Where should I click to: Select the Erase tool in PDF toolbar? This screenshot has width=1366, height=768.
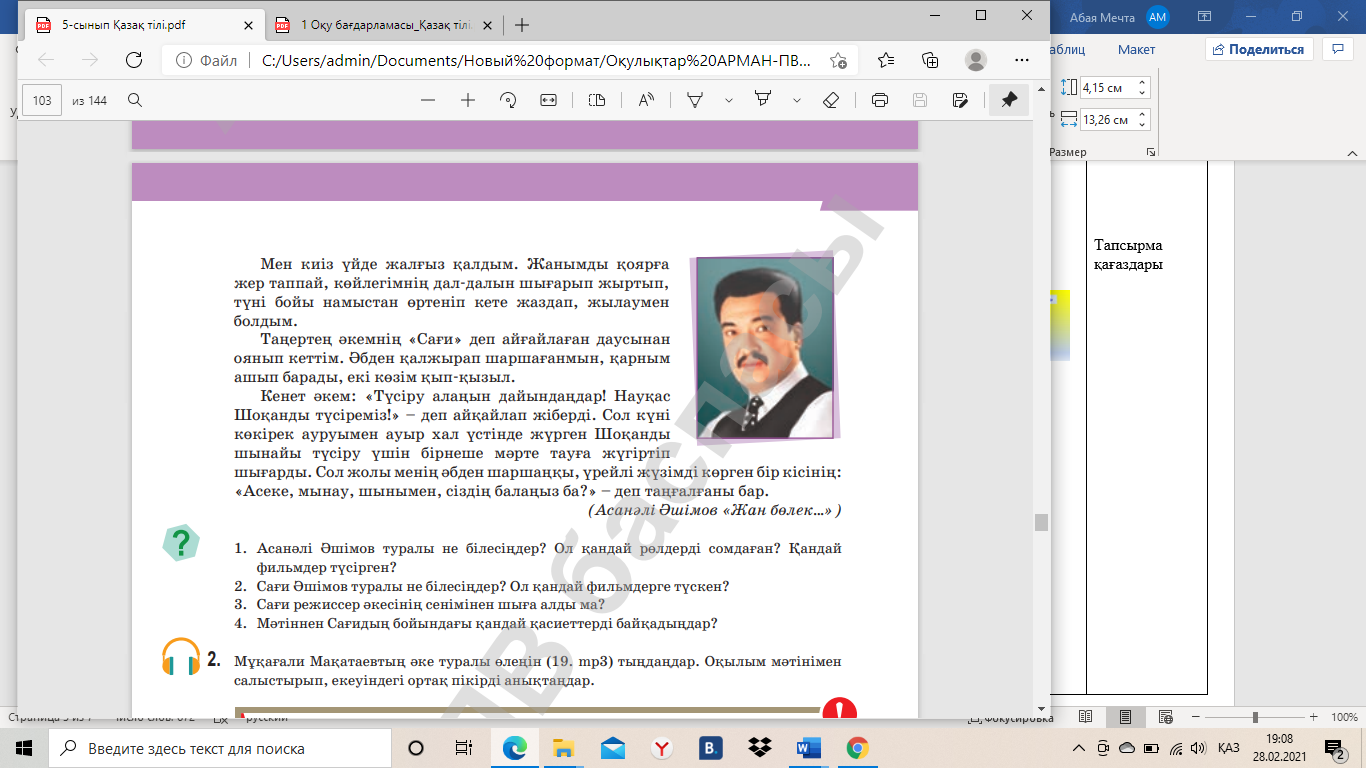[x=830, y=100]
